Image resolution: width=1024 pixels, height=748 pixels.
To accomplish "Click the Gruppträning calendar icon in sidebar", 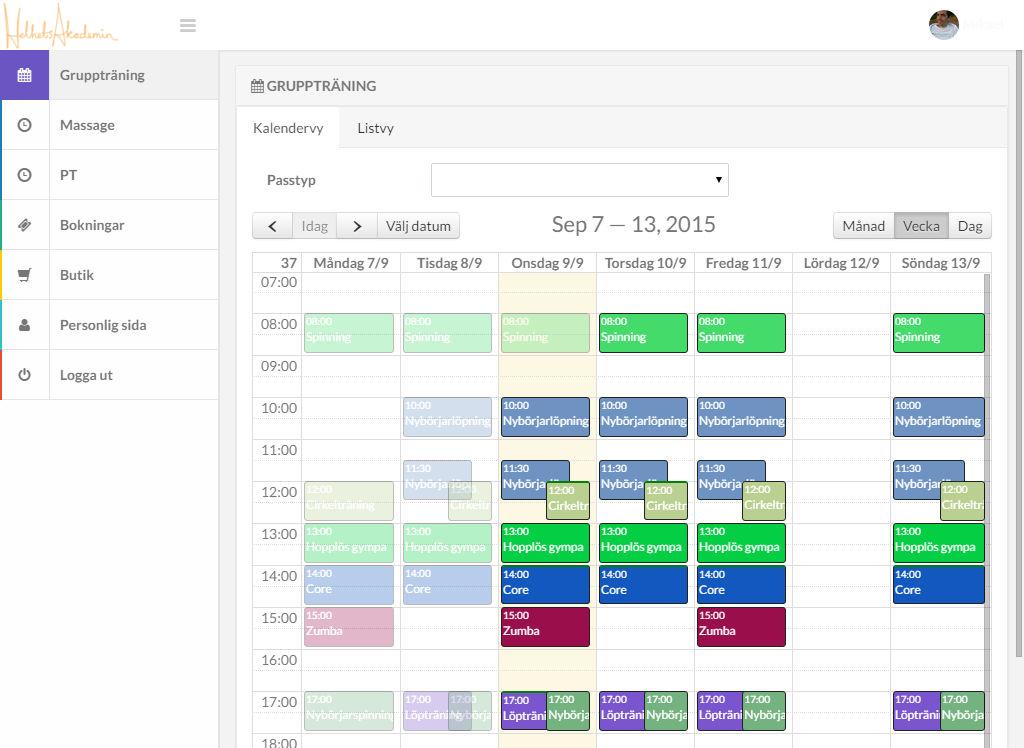I will click(24, 75).
